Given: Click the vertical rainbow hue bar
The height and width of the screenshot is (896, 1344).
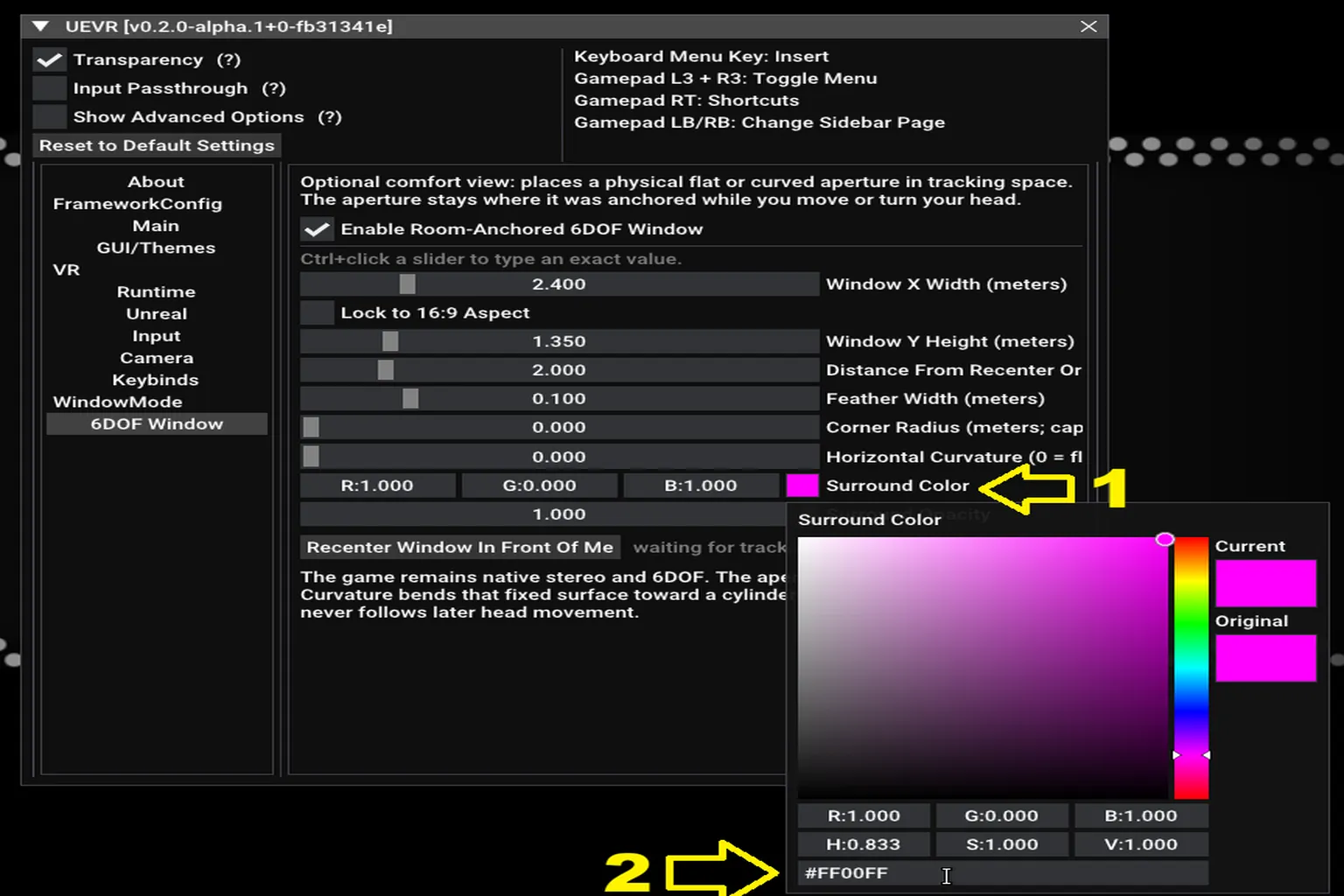Looking at the screenshot, I should 1191,668.
